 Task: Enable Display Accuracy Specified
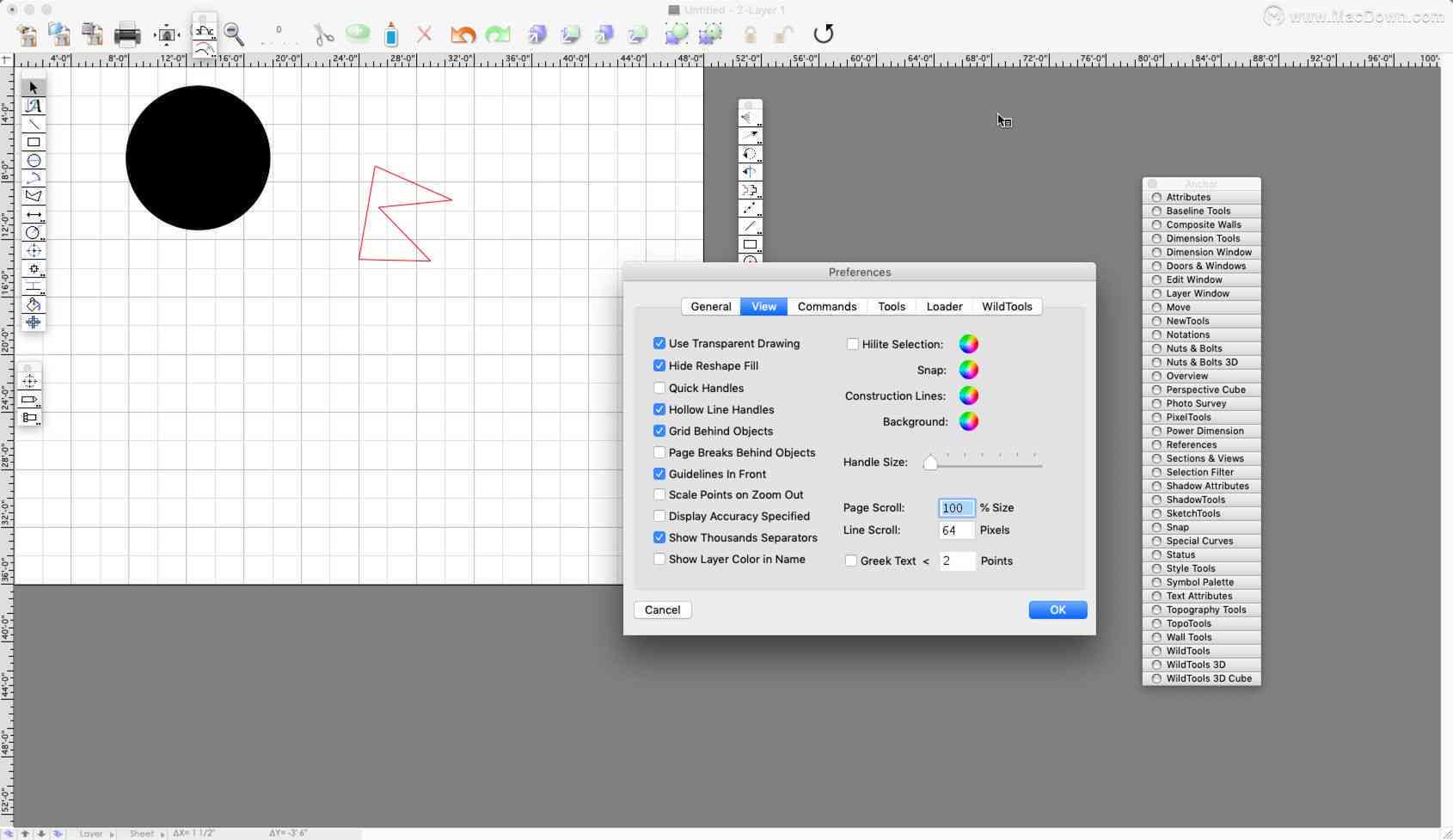659,516
